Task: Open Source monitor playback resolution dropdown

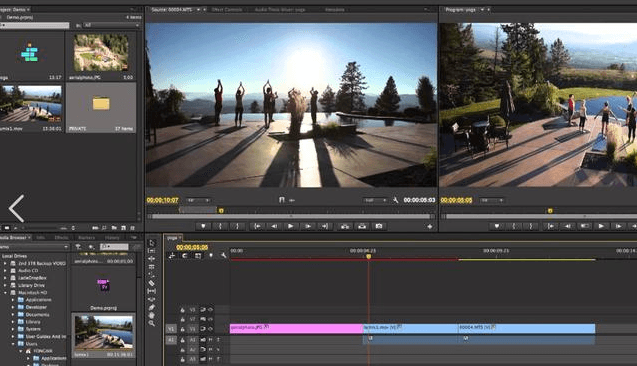Action: pos(375,200)
